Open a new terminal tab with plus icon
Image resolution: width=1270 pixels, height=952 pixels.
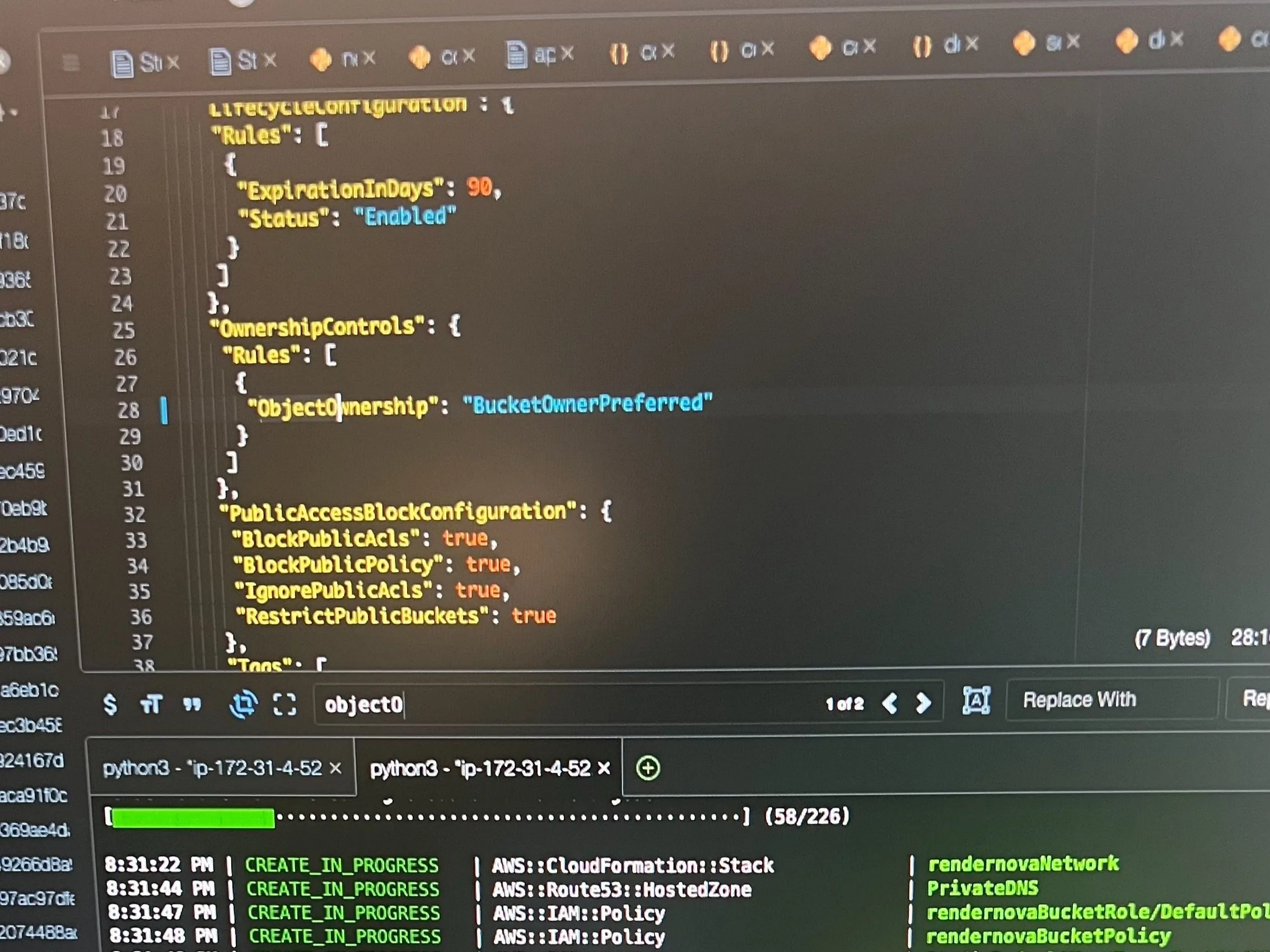pos(648,768)
